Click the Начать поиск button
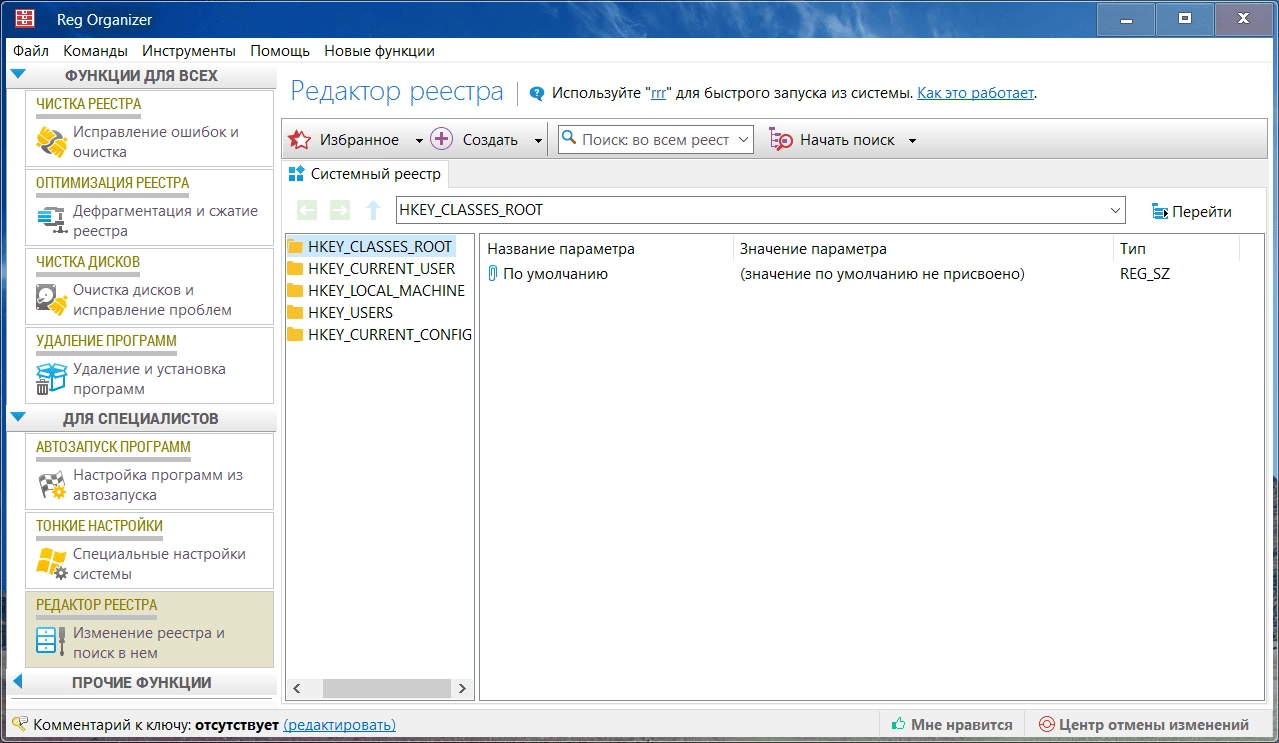 (832, 140)
